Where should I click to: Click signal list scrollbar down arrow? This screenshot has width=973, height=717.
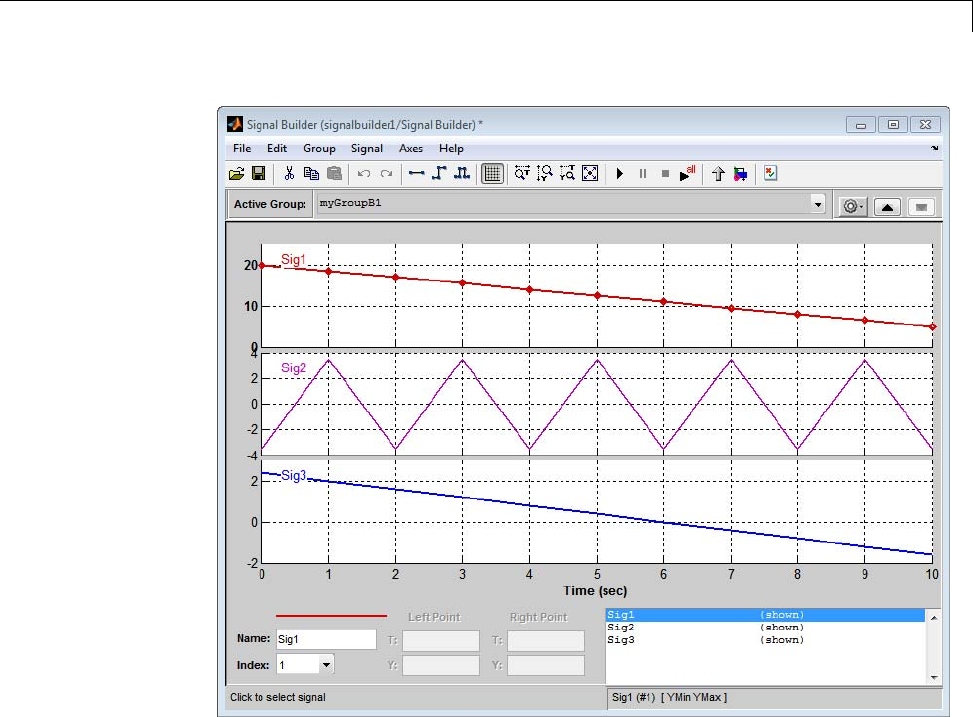coord(934,677)
